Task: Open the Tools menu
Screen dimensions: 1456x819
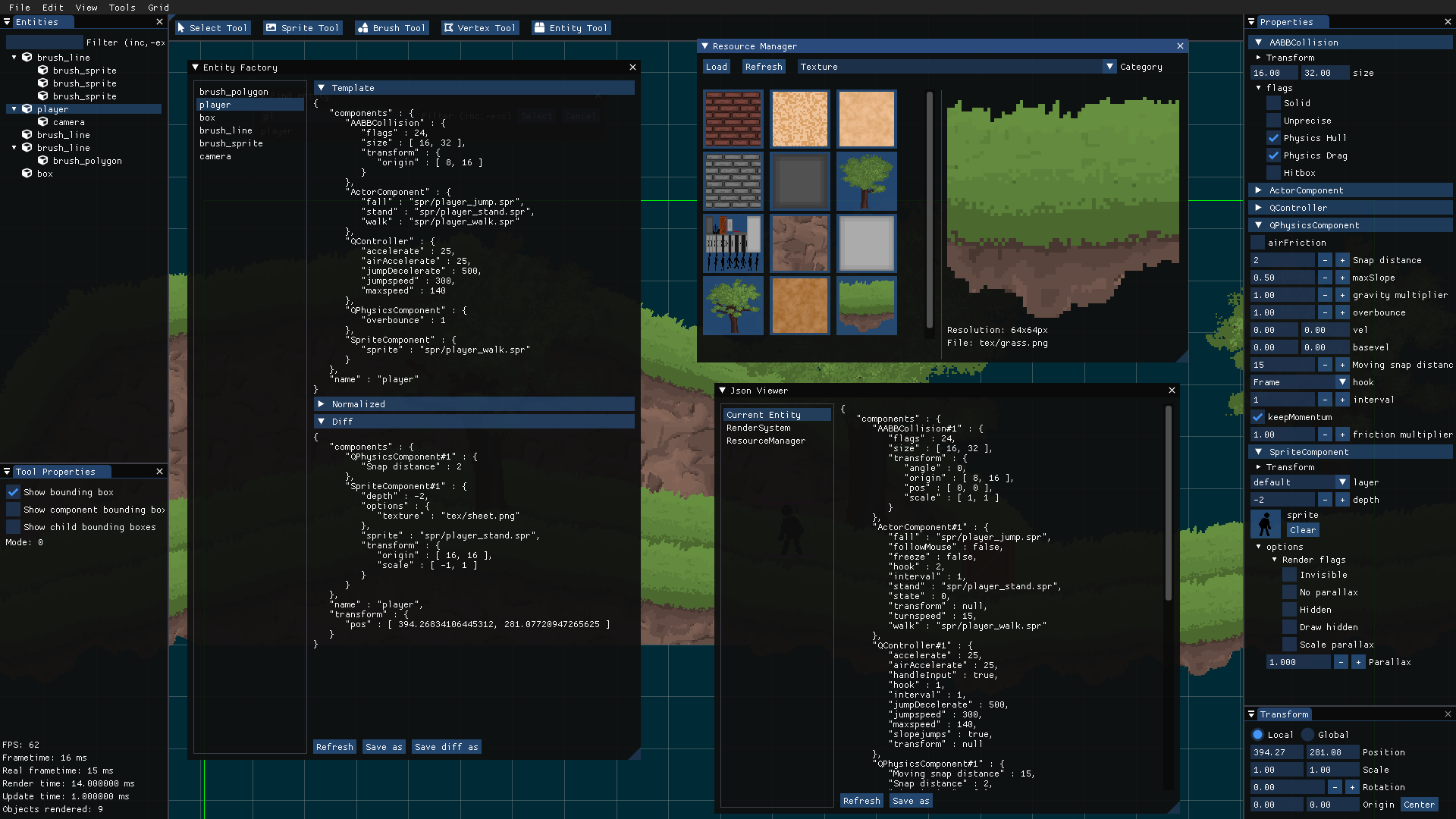Action: tap(121, 8)
